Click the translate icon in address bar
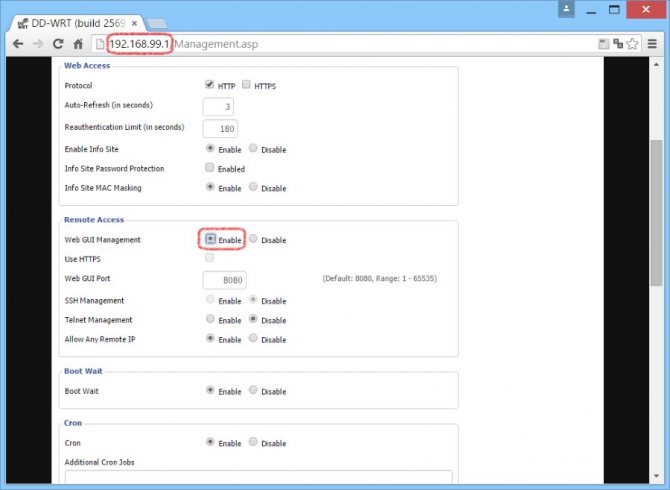This screenshot has height=490, width=670. pos(618,44)
